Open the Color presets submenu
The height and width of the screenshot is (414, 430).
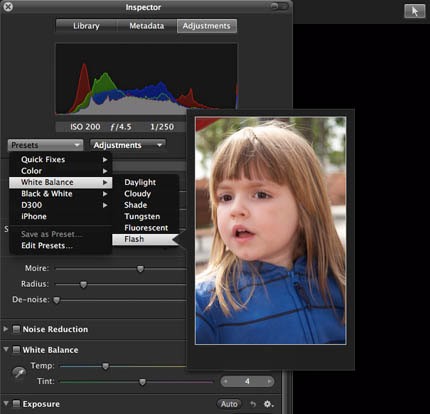[60, 171]
